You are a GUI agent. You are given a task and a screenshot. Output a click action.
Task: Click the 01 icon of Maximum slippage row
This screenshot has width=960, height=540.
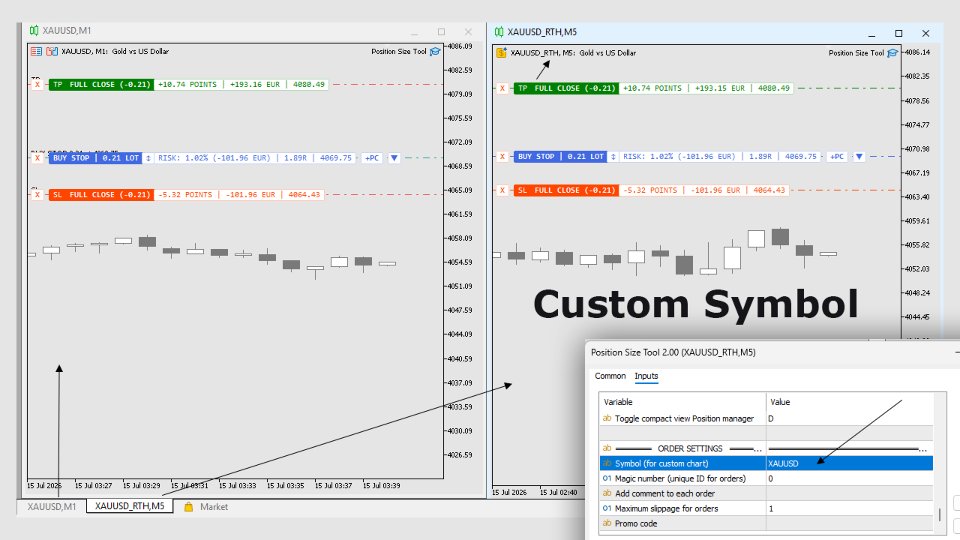[607, 508]
